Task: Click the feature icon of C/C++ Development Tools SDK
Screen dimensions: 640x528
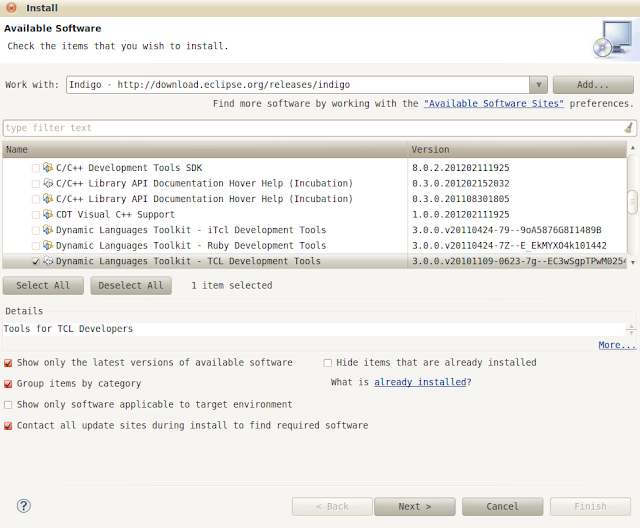Action: [48, 167]
